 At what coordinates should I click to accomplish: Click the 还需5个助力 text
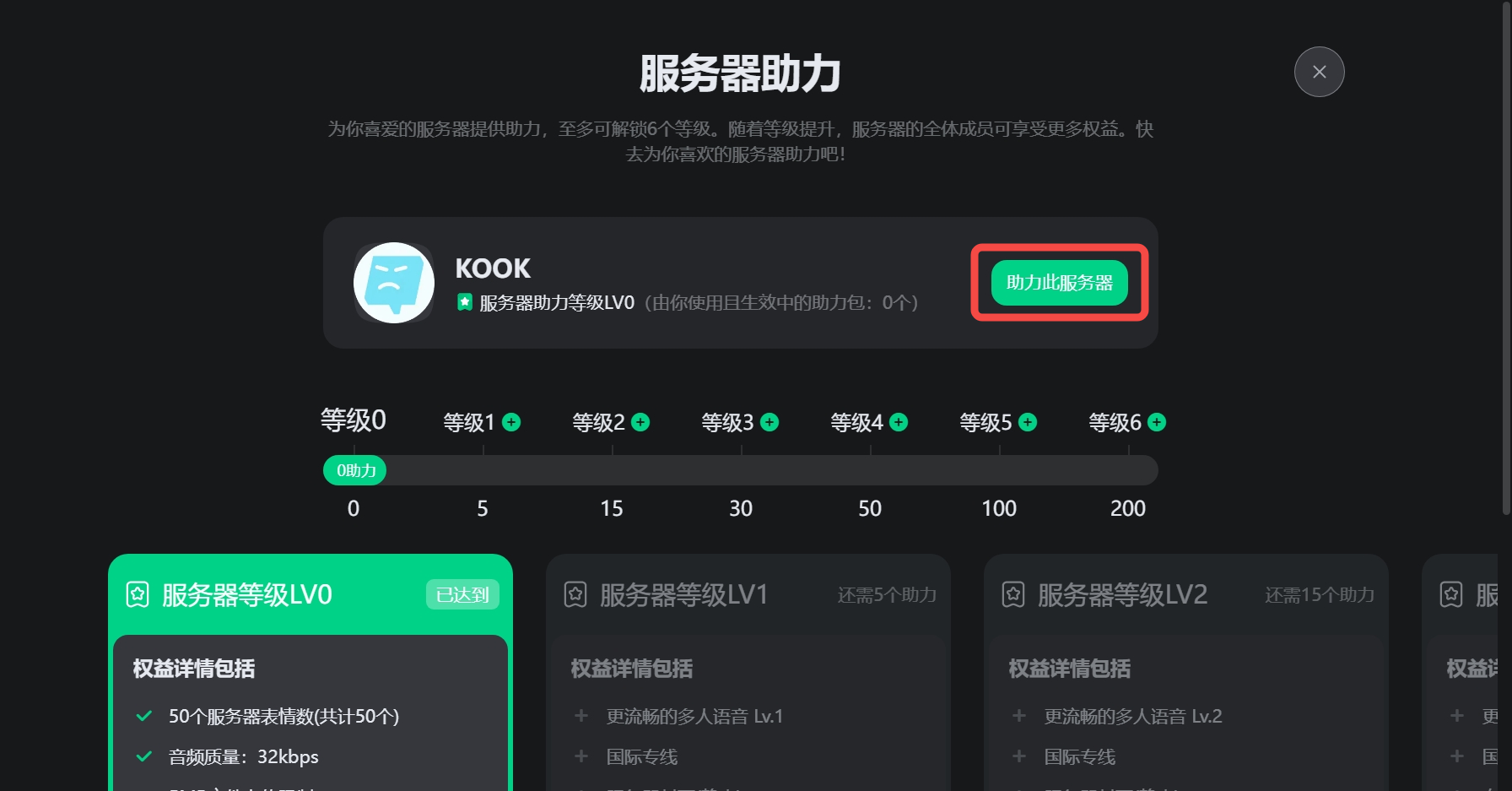point(887,595)
